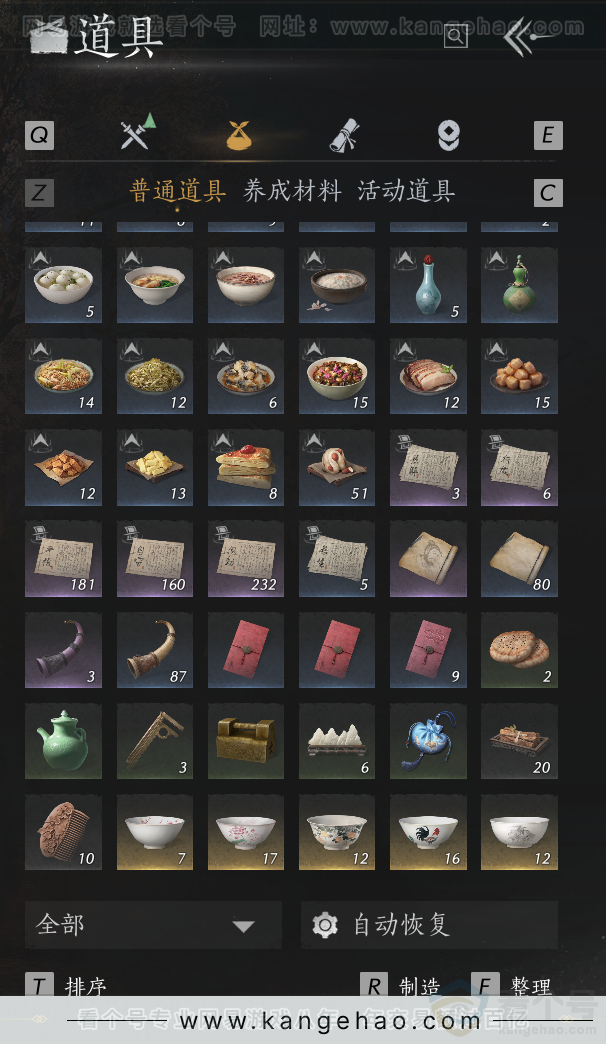
Task: Select the blue embroidered sachet item
Action: [x=428, y=741]
